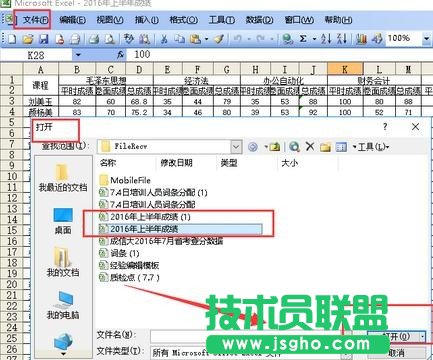Click the Views icon in the dialog toolbar
Viewport: 433px width, 360px height.
341,147
